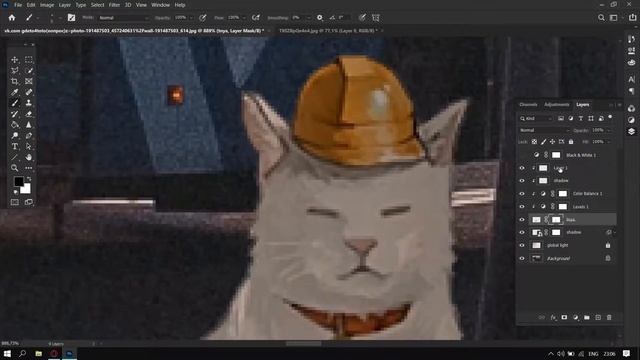
Task: Select the Pen tool
Action: 29,136
